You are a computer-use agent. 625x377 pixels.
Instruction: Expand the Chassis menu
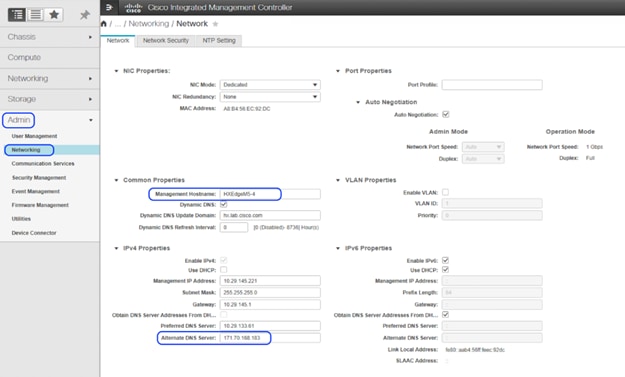pos(50,37)
